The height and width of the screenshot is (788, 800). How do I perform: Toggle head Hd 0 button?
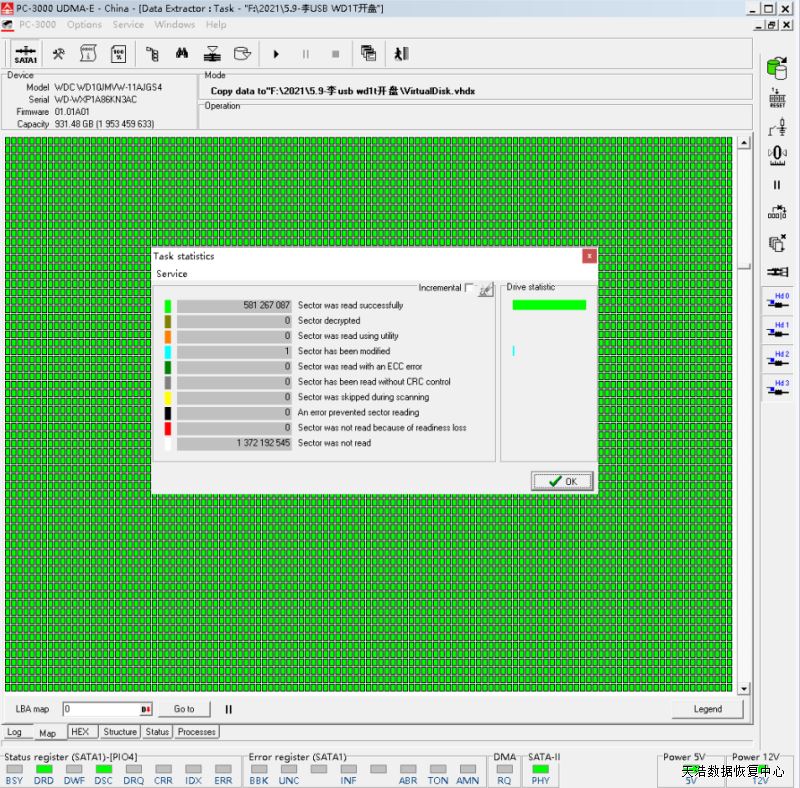click(777, 302)
